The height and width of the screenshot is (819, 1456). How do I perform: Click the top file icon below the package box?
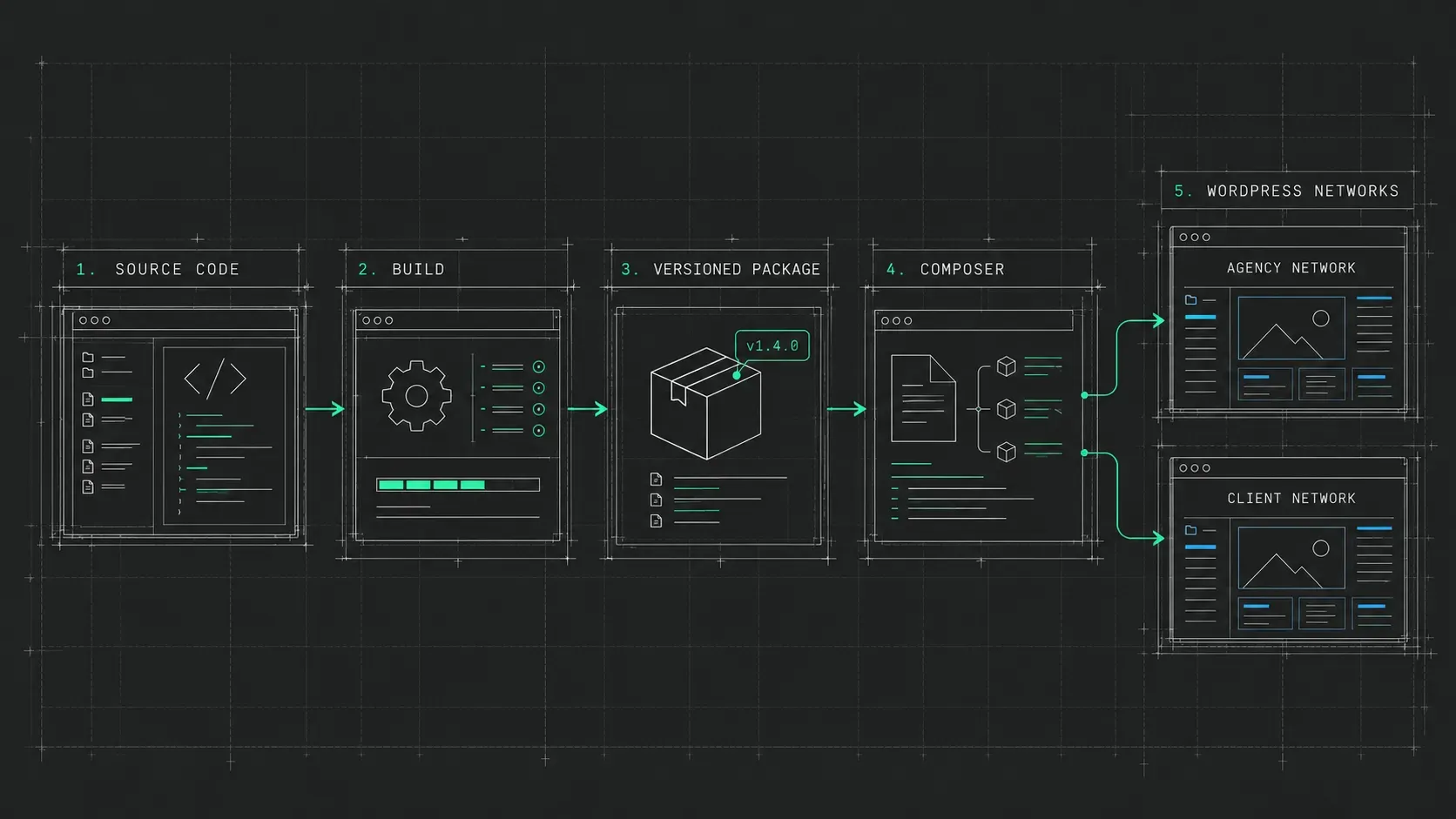[x=657, y=479]
